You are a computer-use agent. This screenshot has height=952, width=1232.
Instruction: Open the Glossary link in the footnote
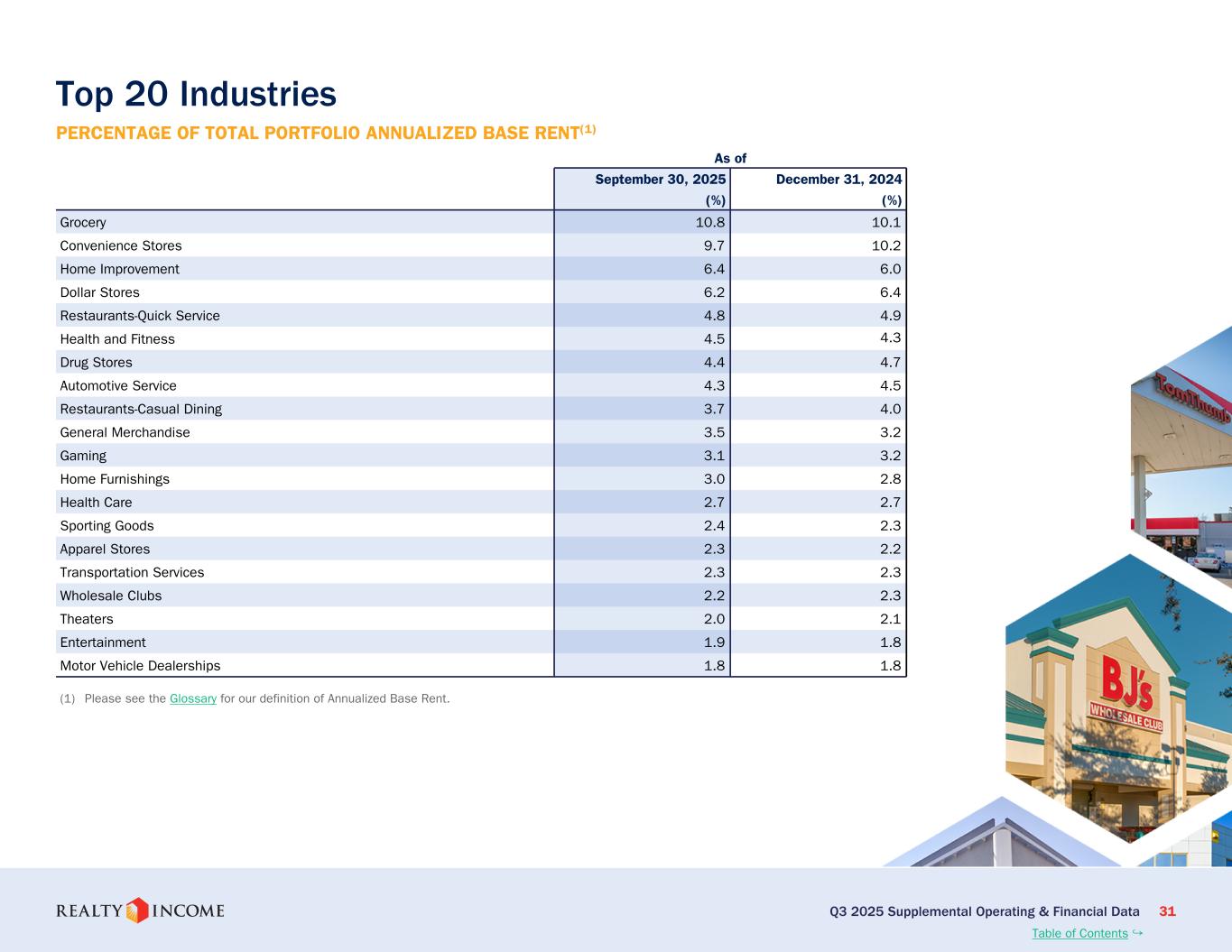(192, 698)
